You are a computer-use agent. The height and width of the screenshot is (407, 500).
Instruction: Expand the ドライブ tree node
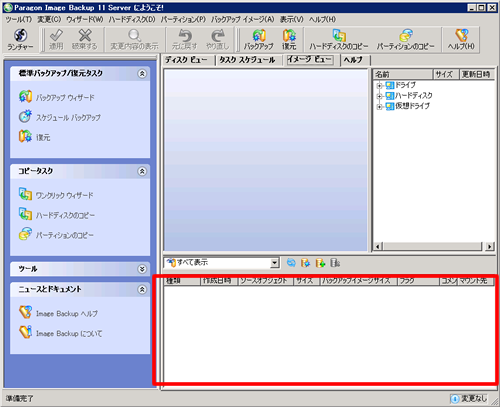379,86
